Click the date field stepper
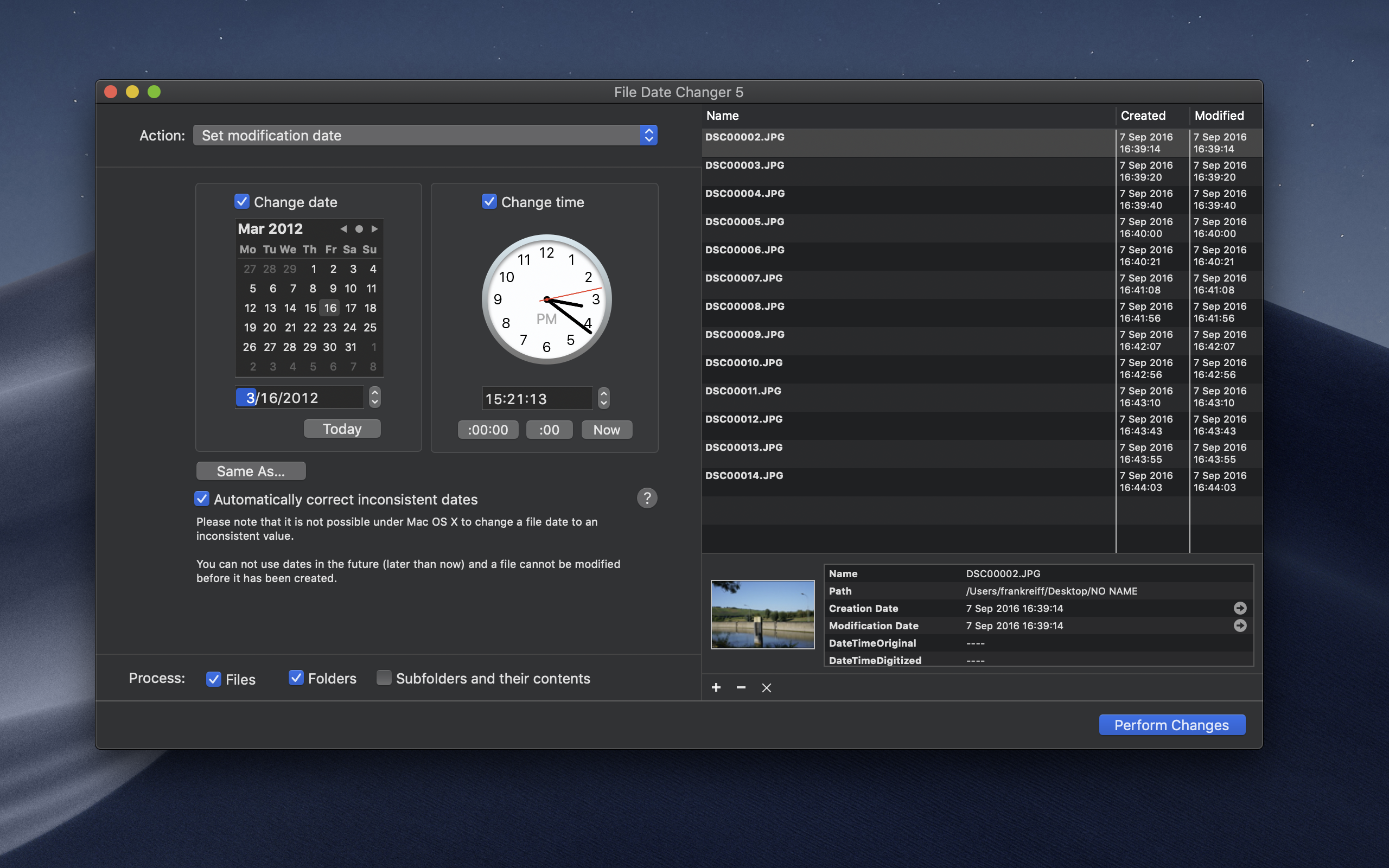The height and width of the screenshot is (868, 1389). coord(375,397)
